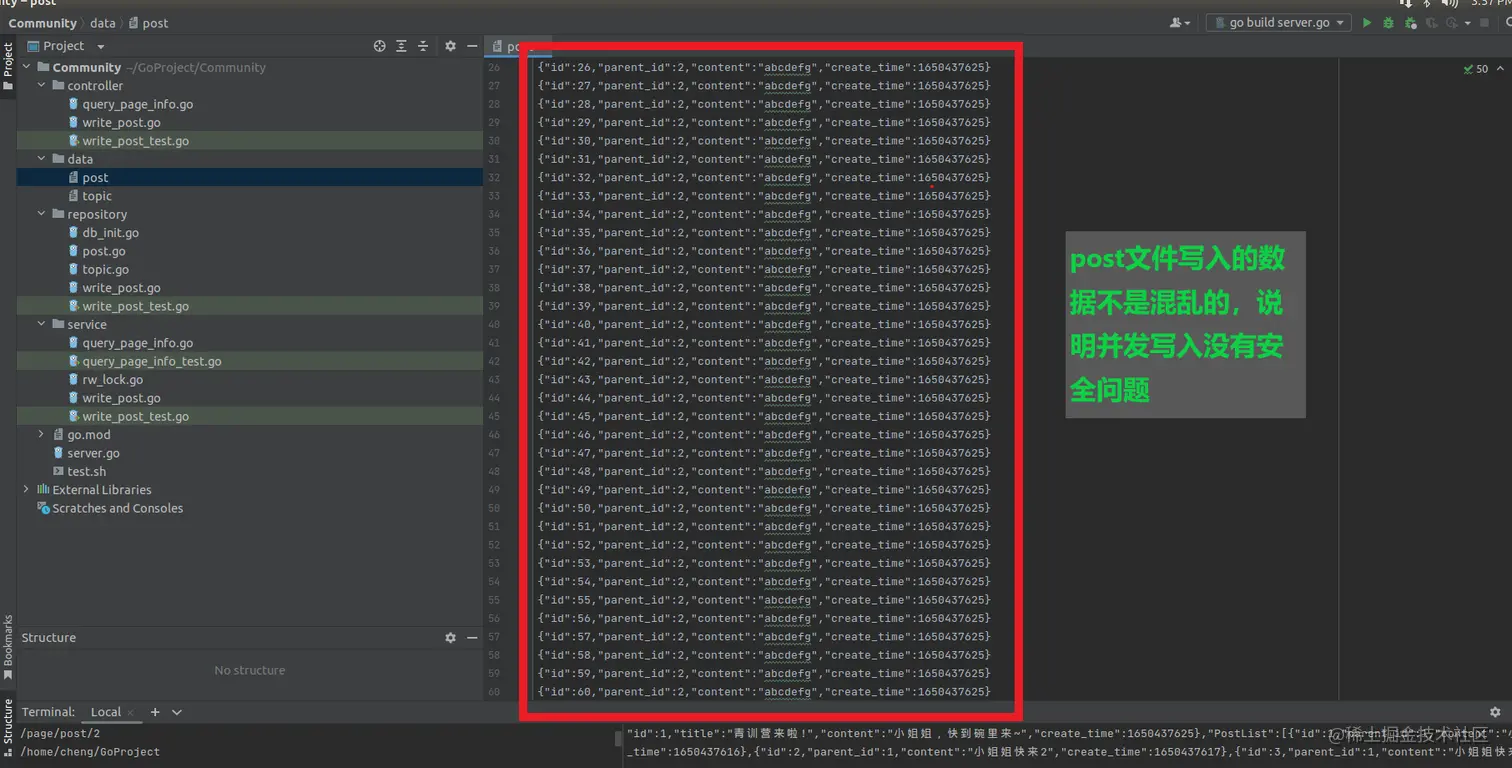Screen dimensions: 1512x768
Task: Toggle the Structure tool window tab
Action: 8,728
